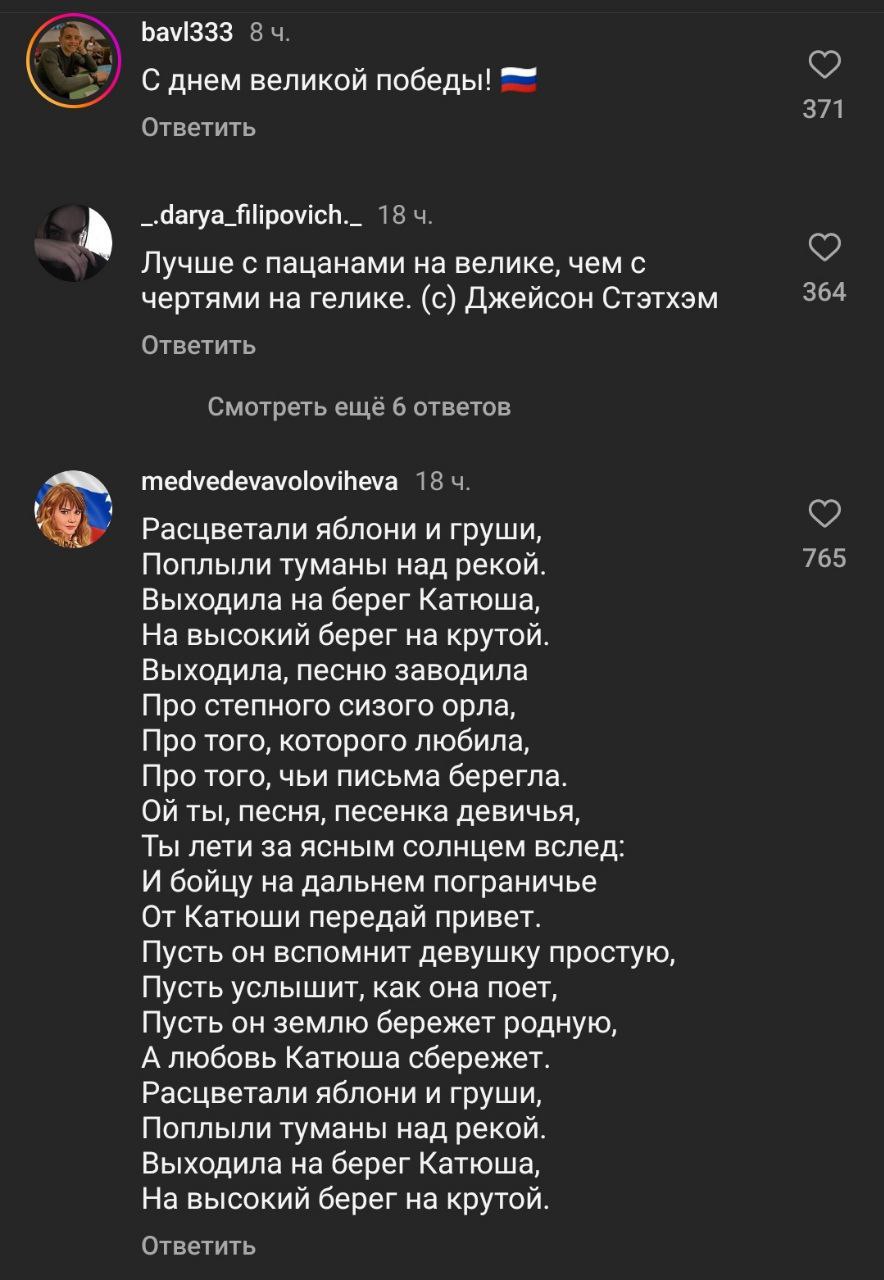
Task: Click the bavl333 username
Action: [x=187, y=33]
